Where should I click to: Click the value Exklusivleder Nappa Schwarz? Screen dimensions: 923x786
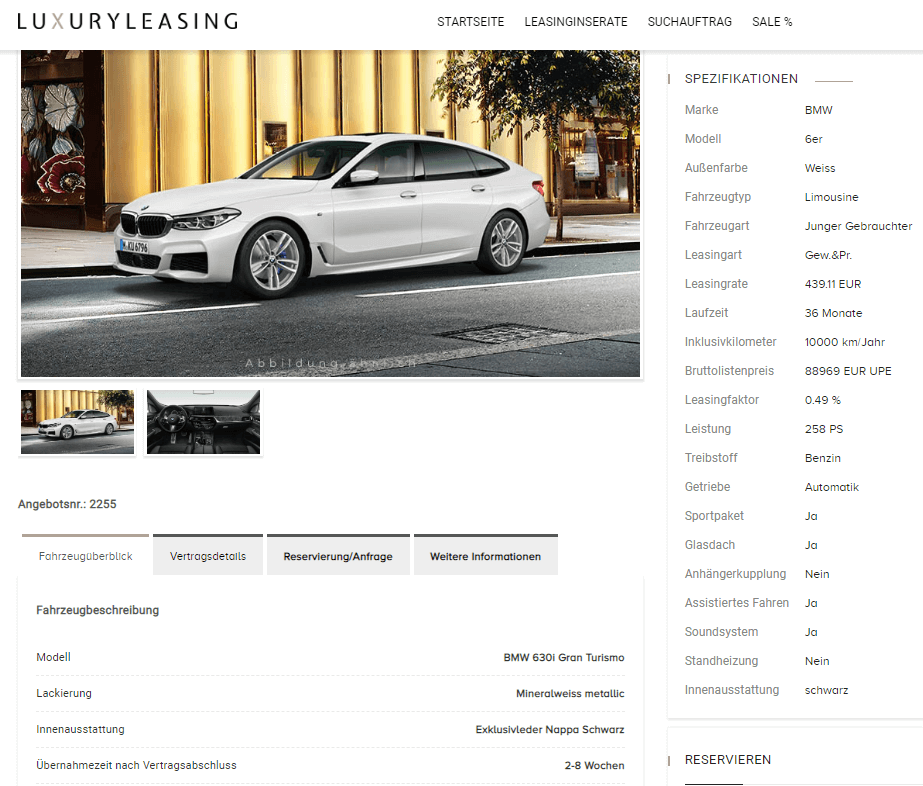click(550, 729)
